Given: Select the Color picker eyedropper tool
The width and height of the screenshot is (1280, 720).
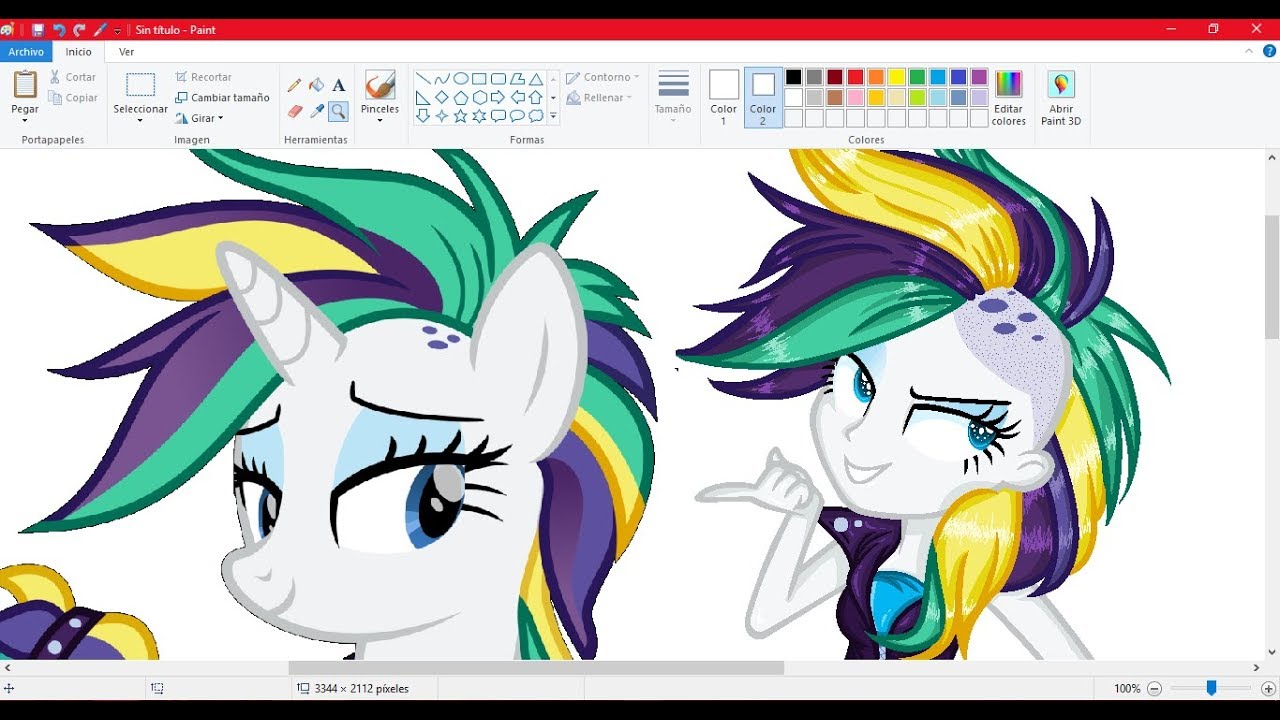Looking at the screenshot, I should point(316,111).
